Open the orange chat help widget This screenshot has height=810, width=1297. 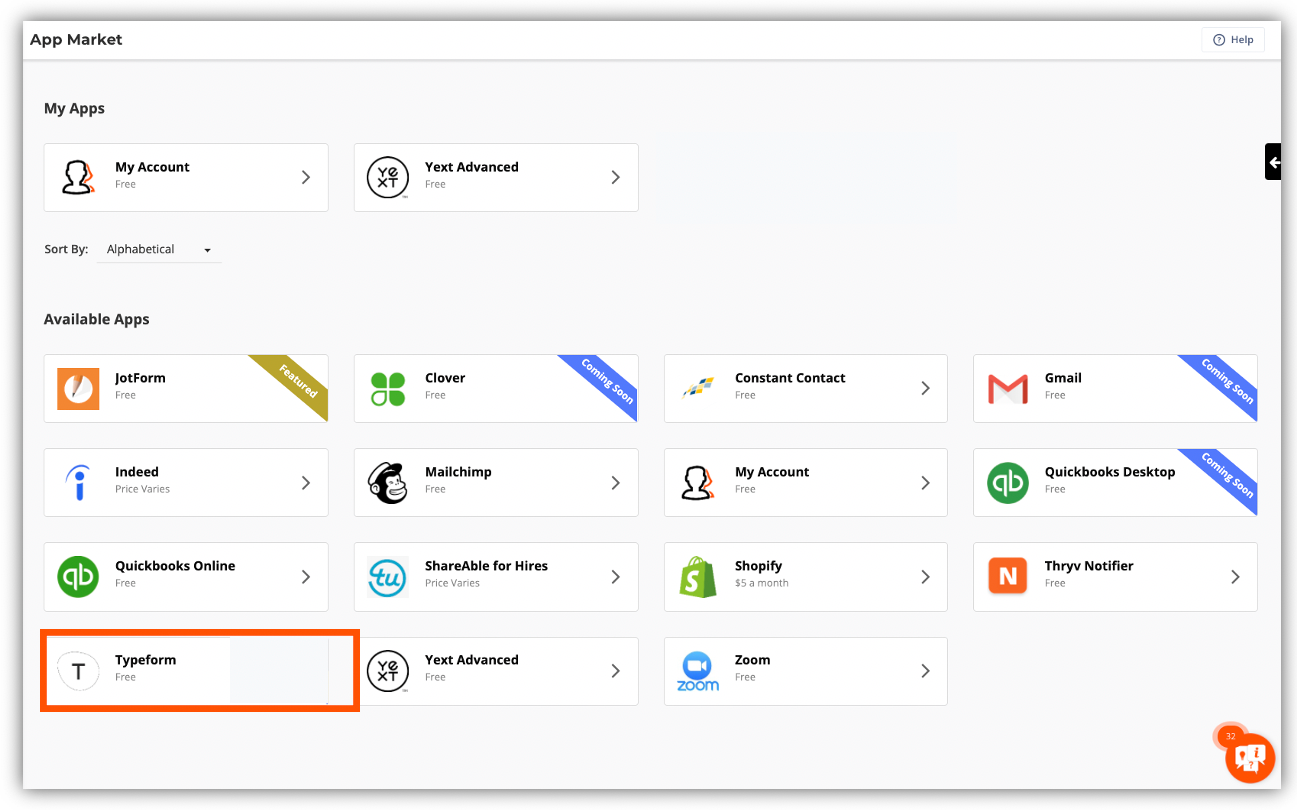coord(1250,758)
